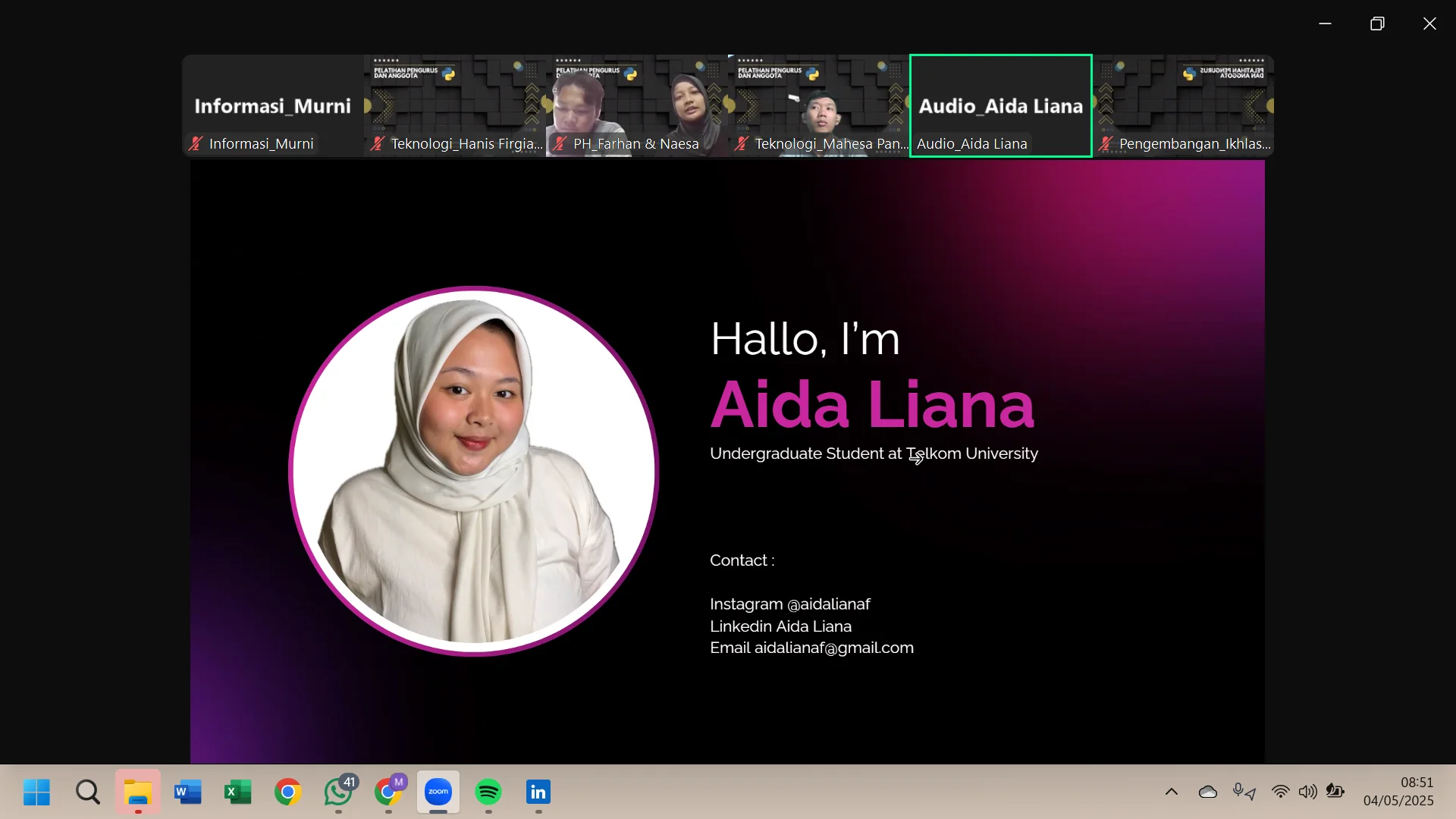Open the first Google Chrome taskbar icon
1456x819 pixels.
coord(288,792)
